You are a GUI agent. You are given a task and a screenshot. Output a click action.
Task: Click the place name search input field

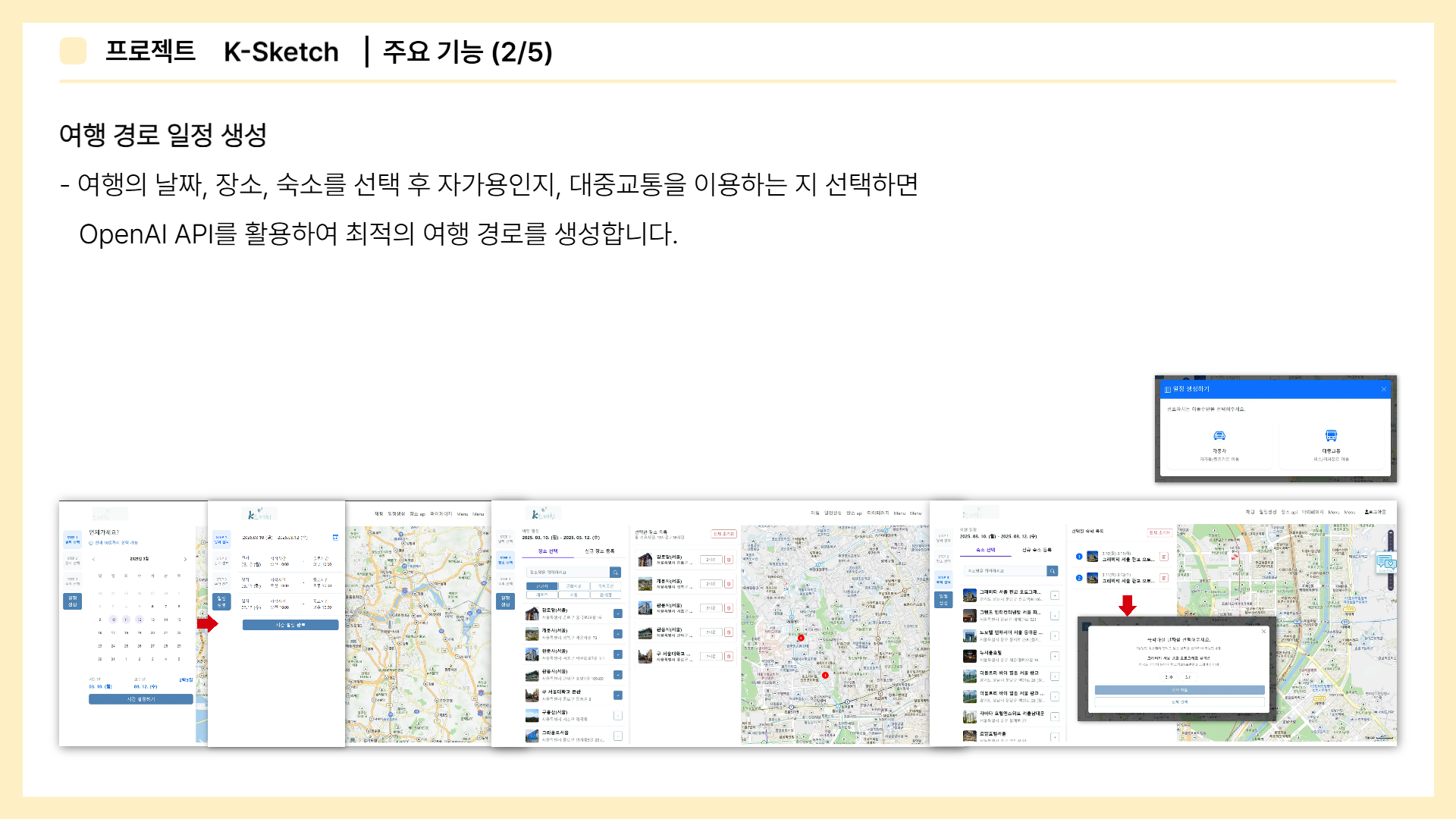[567, 573]
